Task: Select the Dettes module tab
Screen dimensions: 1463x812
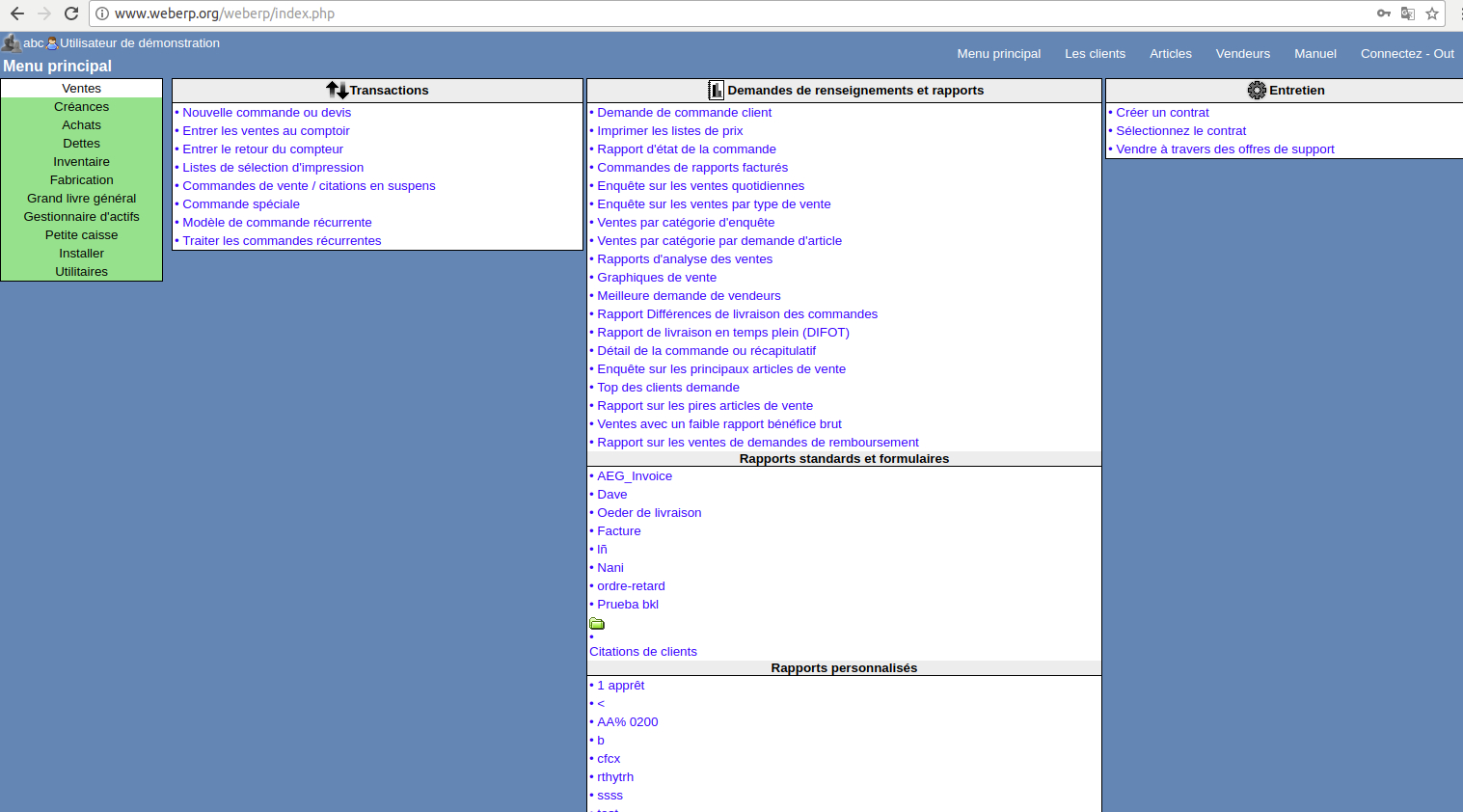Action: pyautogui.click(x=82, y=143)
